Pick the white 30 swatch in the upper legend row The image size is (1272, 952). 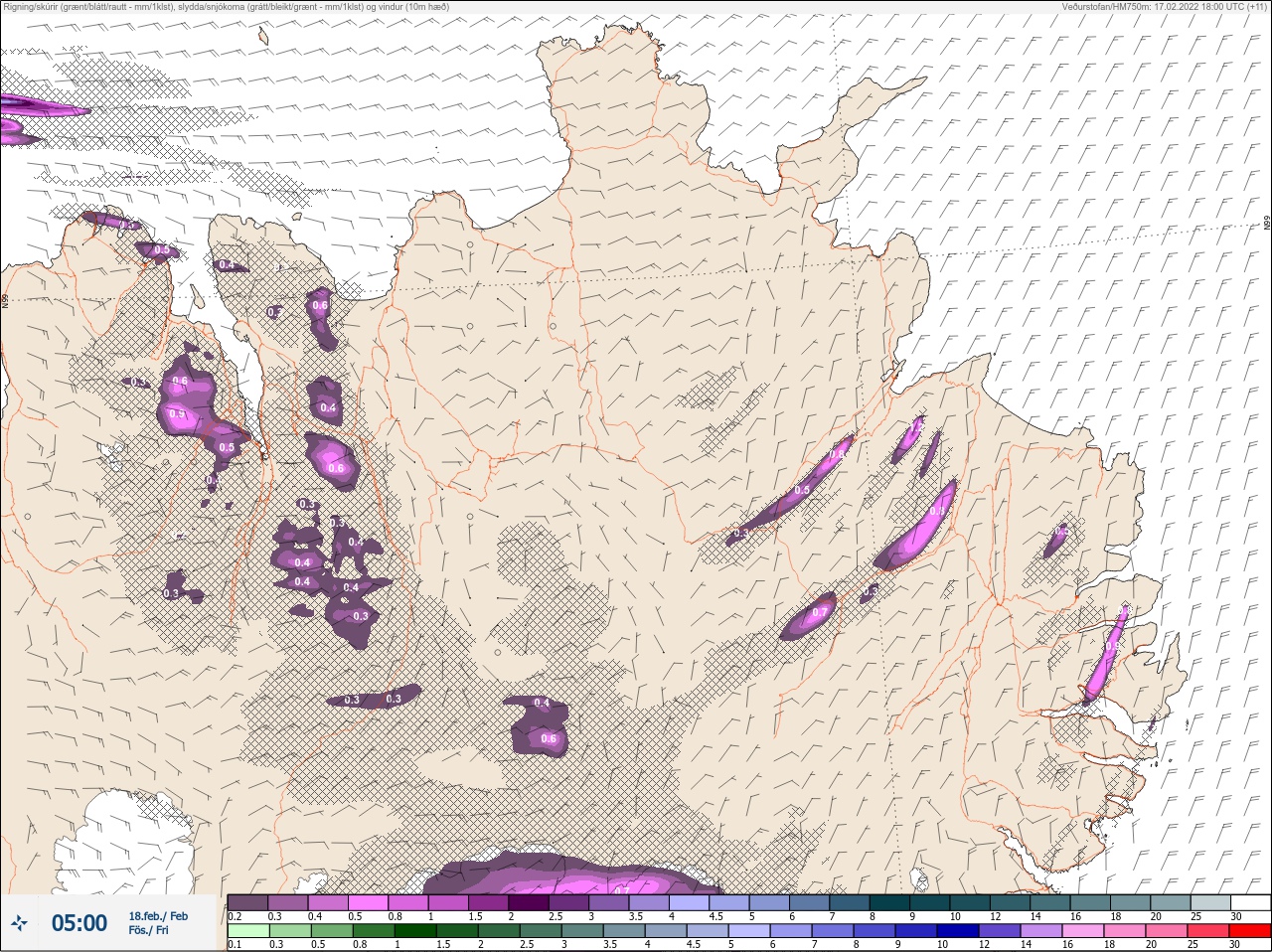tap(1250, 902)
